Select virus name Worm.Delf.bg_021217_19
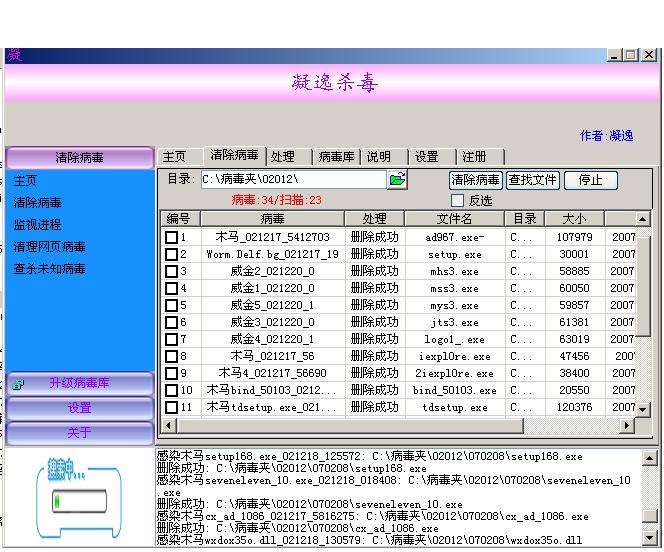The width and height of the screenshot is (664, 552). (272, 254)
